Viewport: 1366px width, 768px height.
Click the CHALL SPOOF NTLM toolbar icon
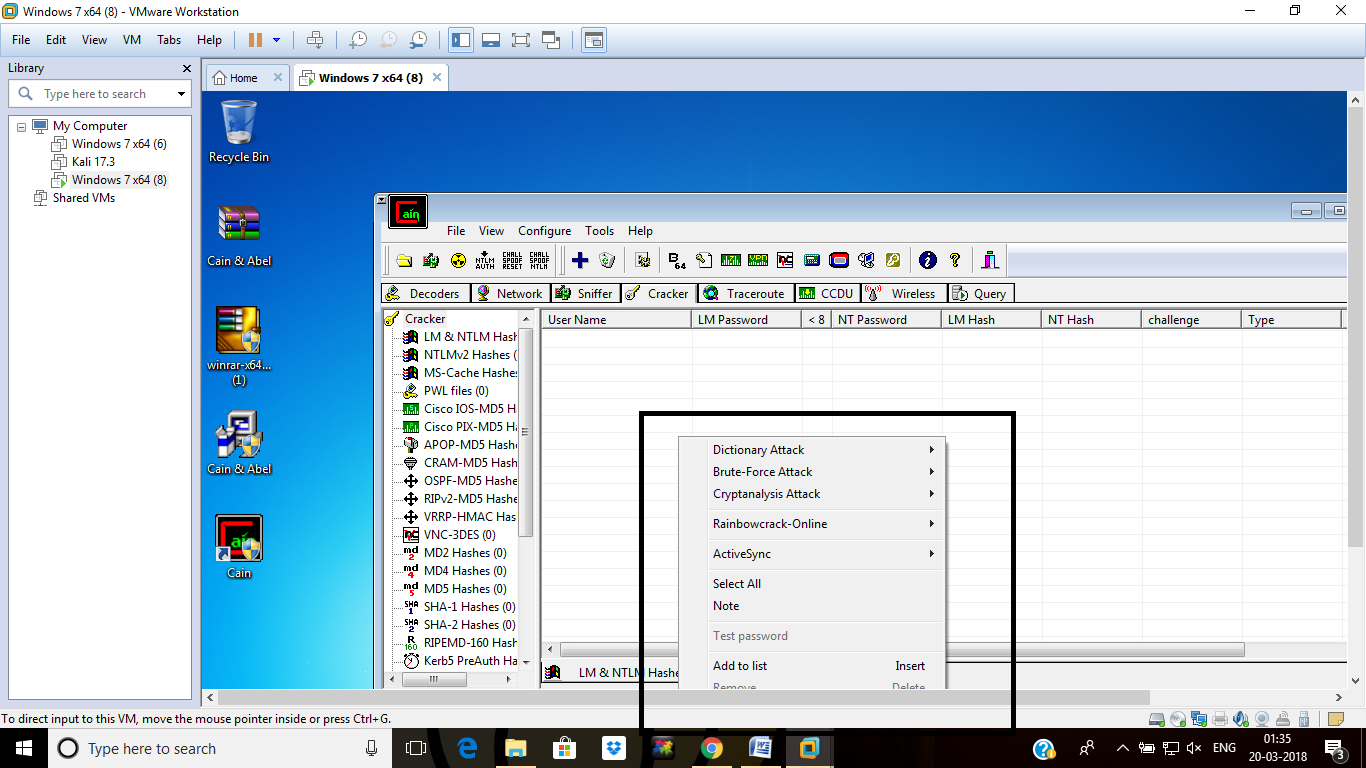click(x=539, y=261)
